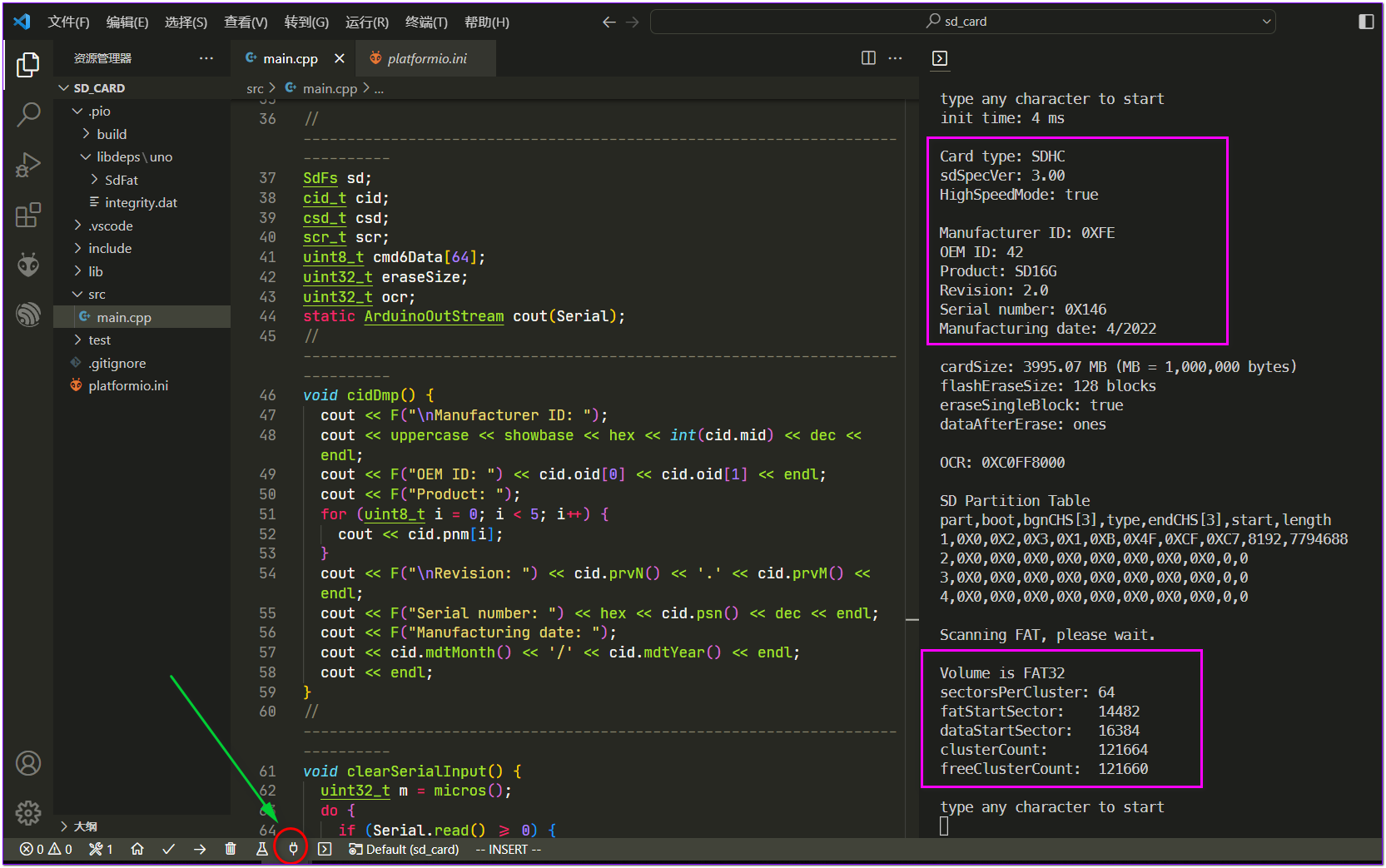Open the Manage gear icon

tap(28, 813)
